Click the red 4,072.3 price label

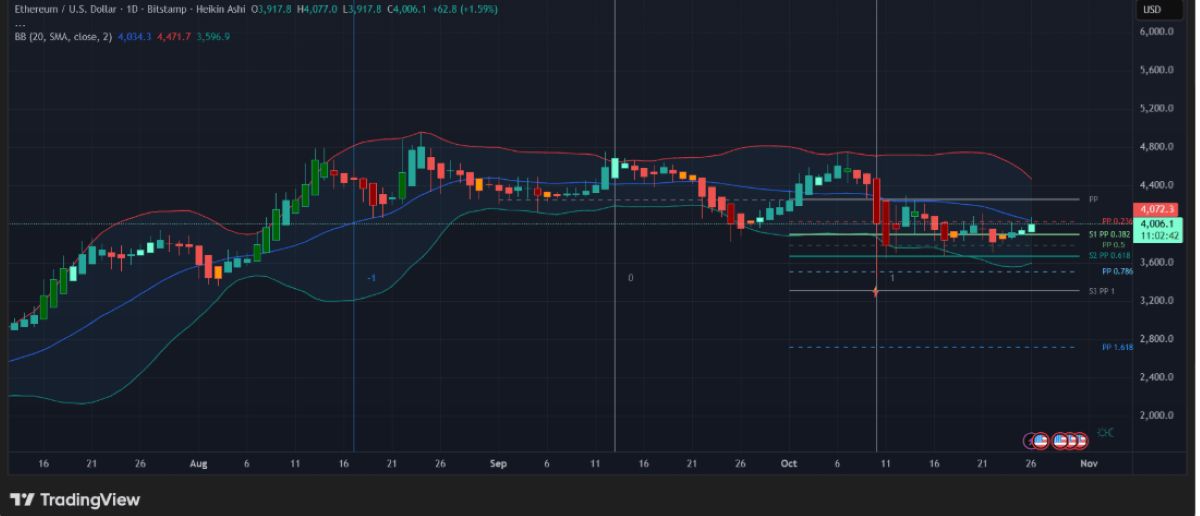(1158, 209)
